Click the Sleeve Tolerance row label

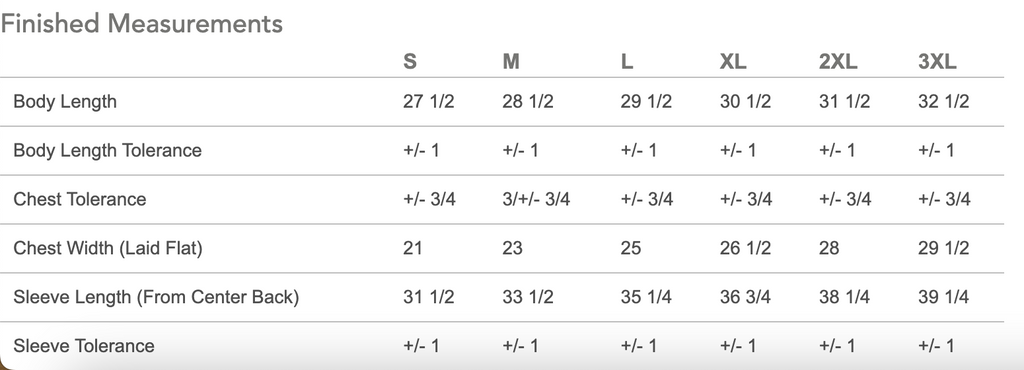(84, 346)
